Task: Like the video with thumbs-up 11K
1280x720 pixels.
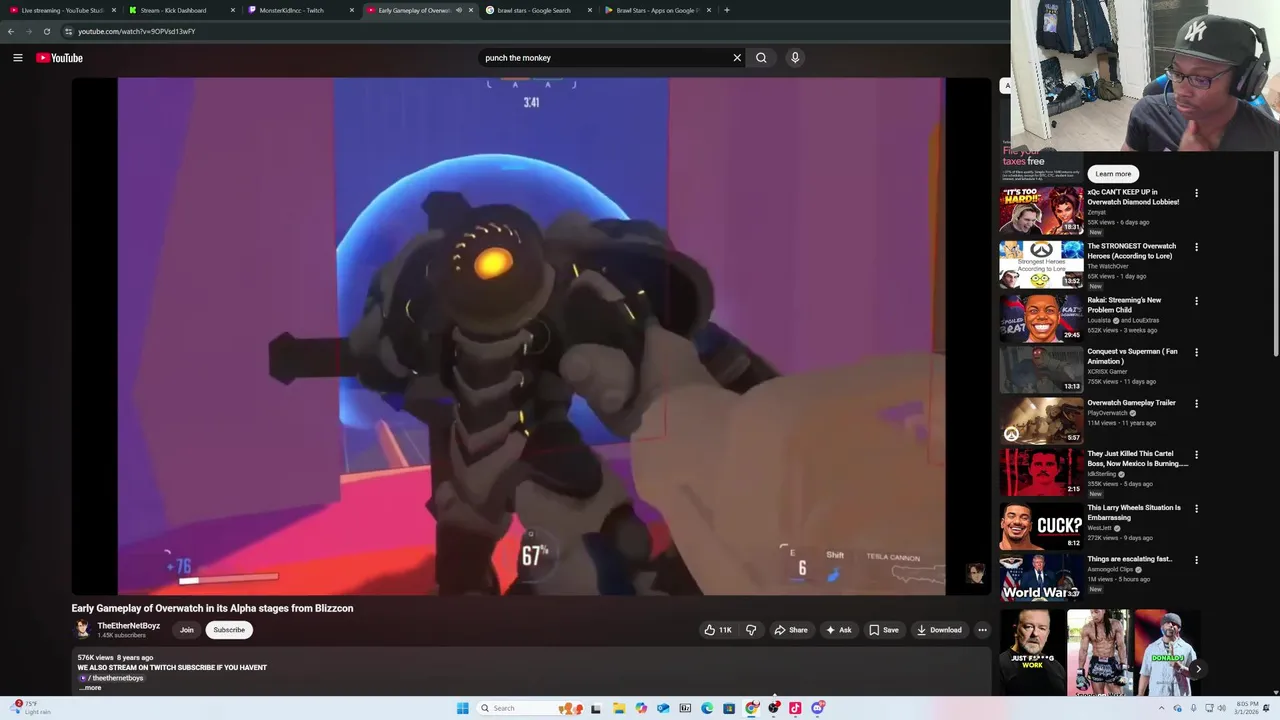Action: pyautogui.click(x=718, y=630)
